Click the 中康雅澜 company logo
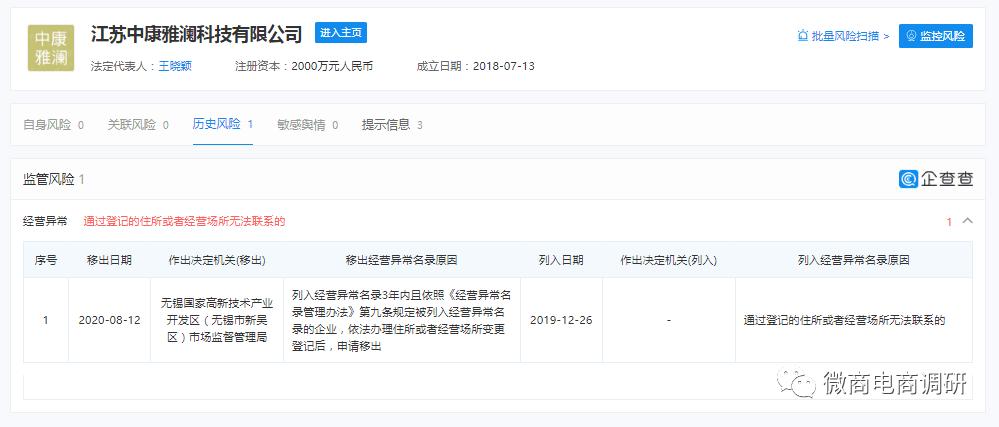Screen dimensions: 999x427 click(x=50, y=48)
